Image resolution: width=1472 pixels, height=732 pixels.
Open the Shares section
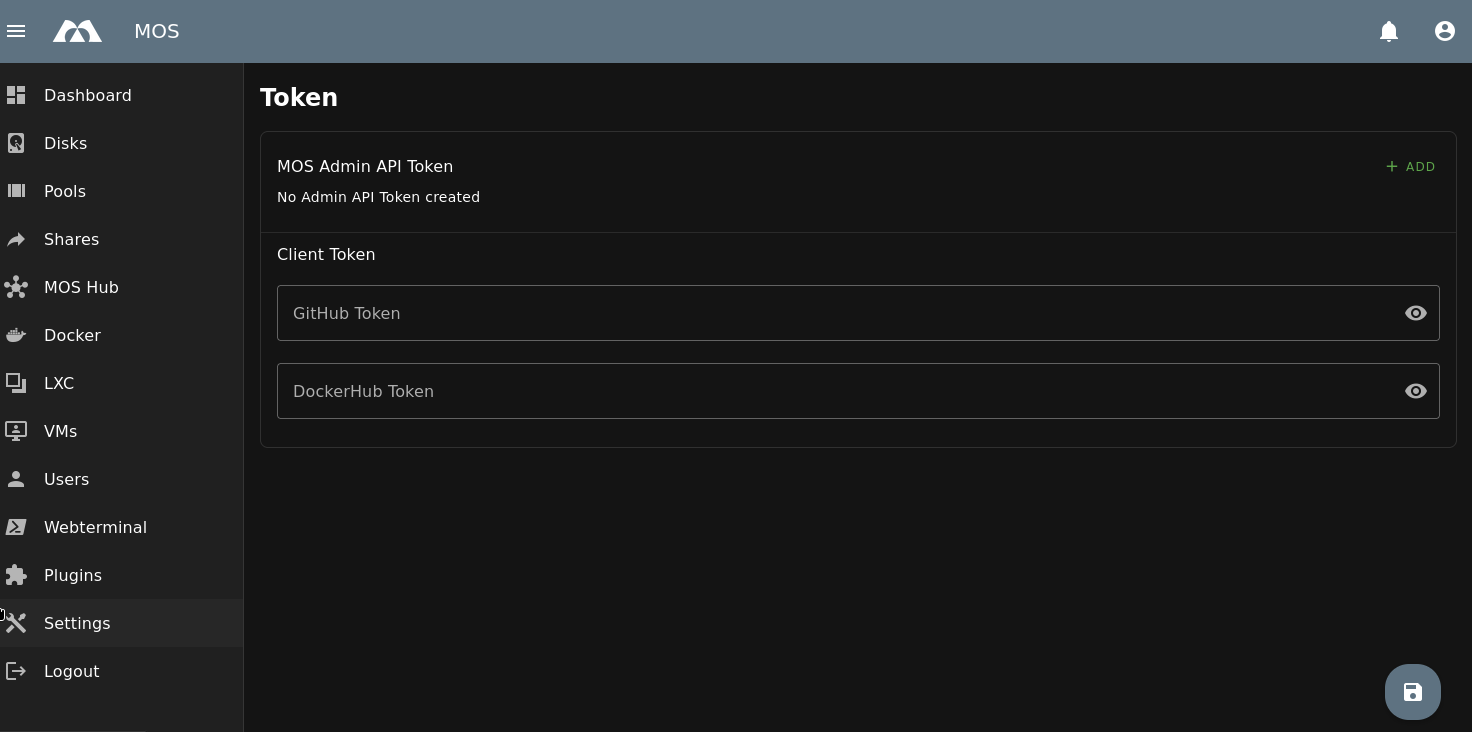coord(71,239)
